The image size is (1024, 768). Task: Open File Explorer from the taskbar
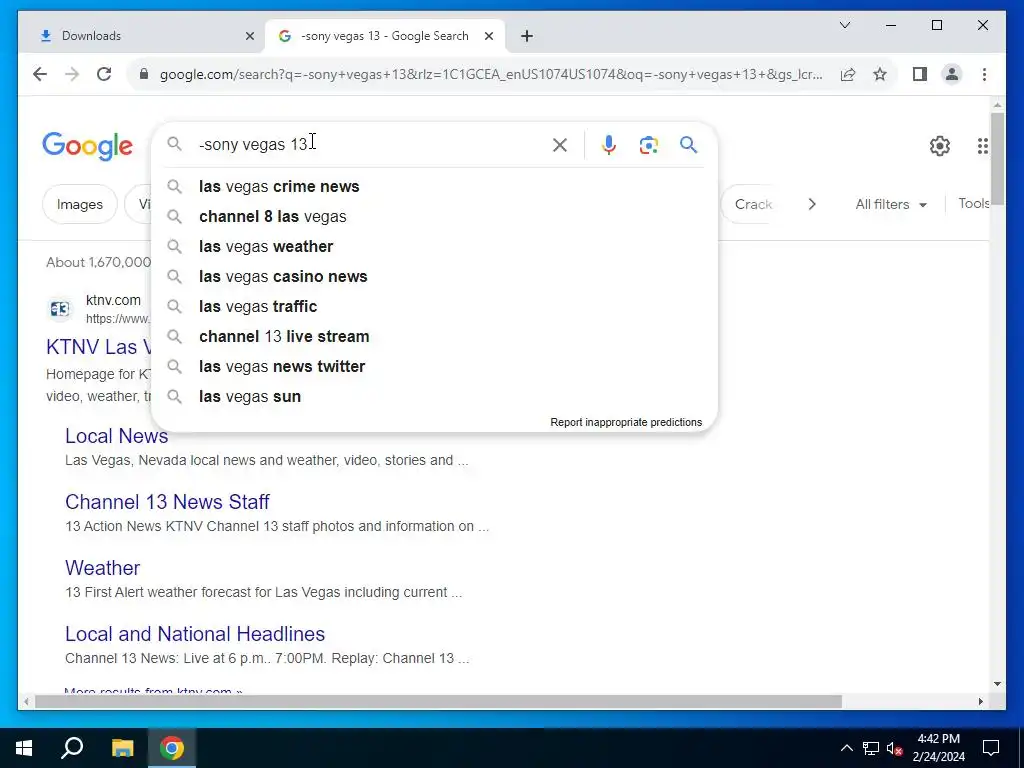coord(122,748)
